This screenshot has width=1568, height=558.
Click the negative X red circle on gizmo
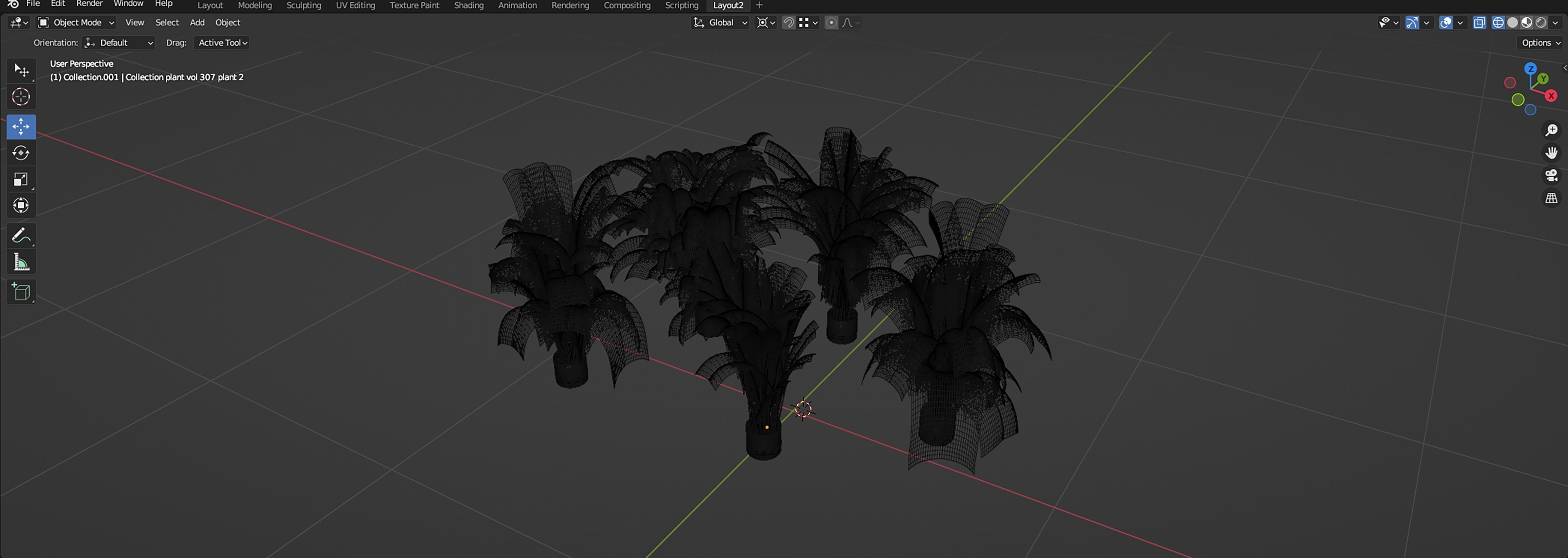click(1510, 83)
